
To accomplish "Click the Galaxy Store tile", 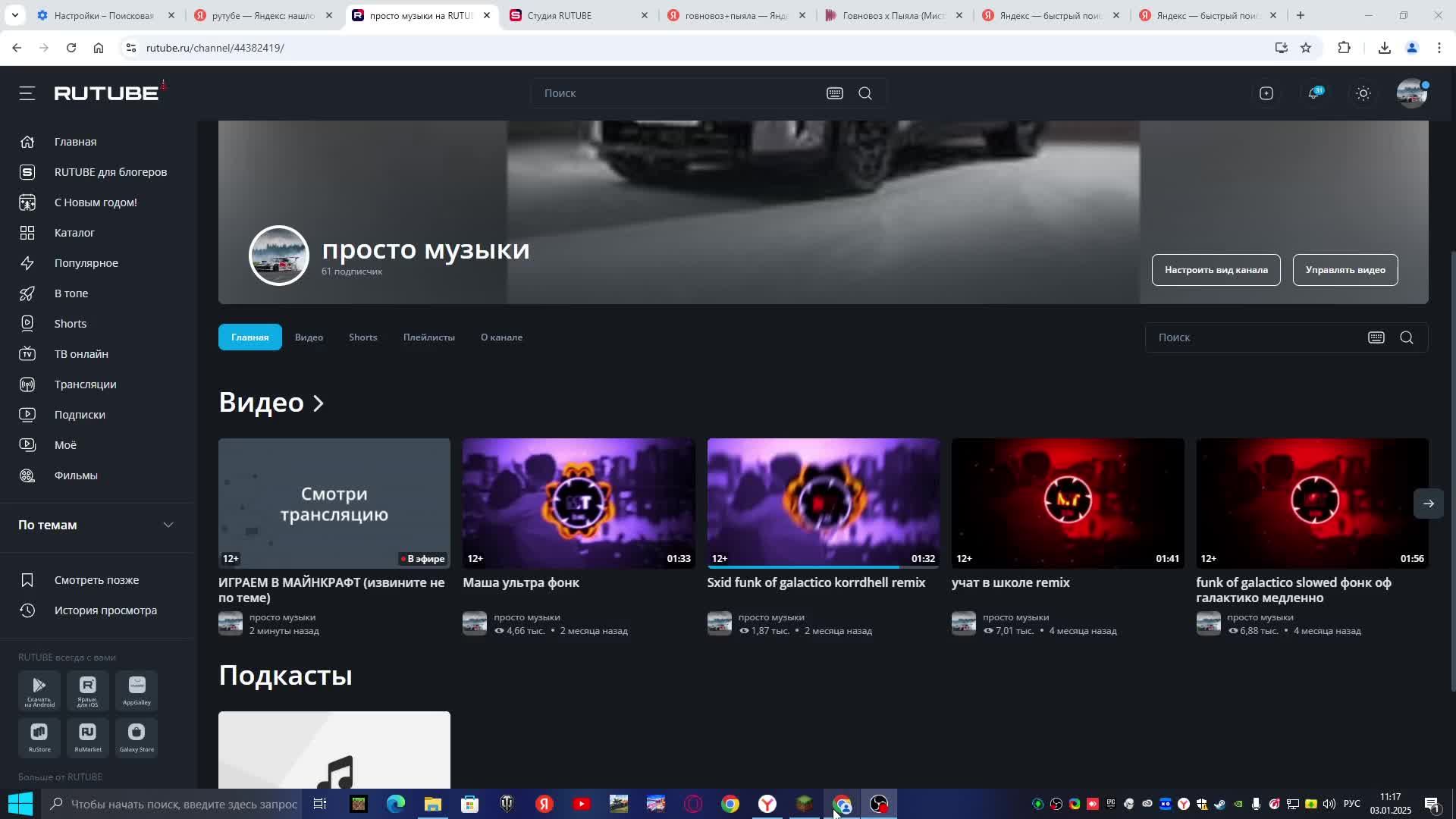I will pyautogui.click(x=136, y=737).
